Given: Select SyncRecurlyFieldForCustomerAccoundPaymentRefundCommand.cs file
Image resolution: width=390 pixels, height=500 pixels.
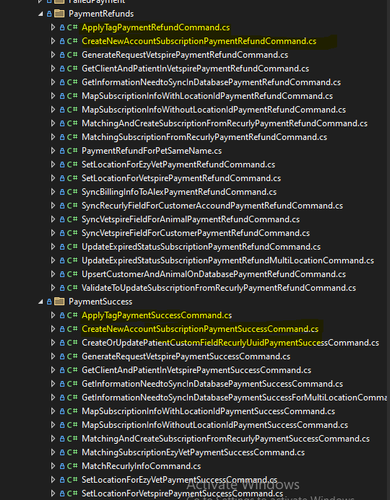Looking at the screenshot, I should pos(212,206).
